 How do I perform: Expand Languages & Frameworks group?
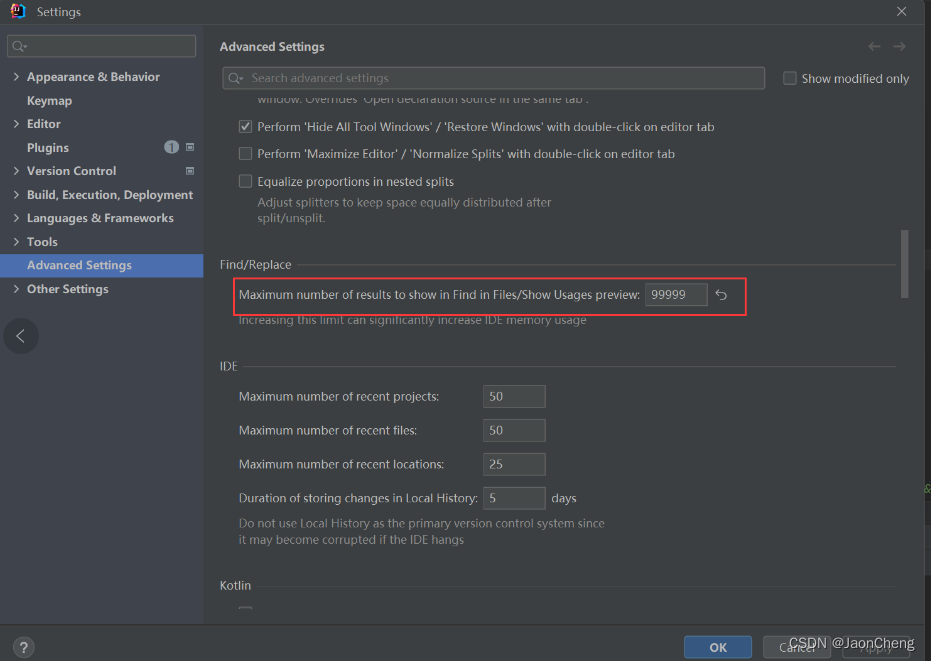16,218
